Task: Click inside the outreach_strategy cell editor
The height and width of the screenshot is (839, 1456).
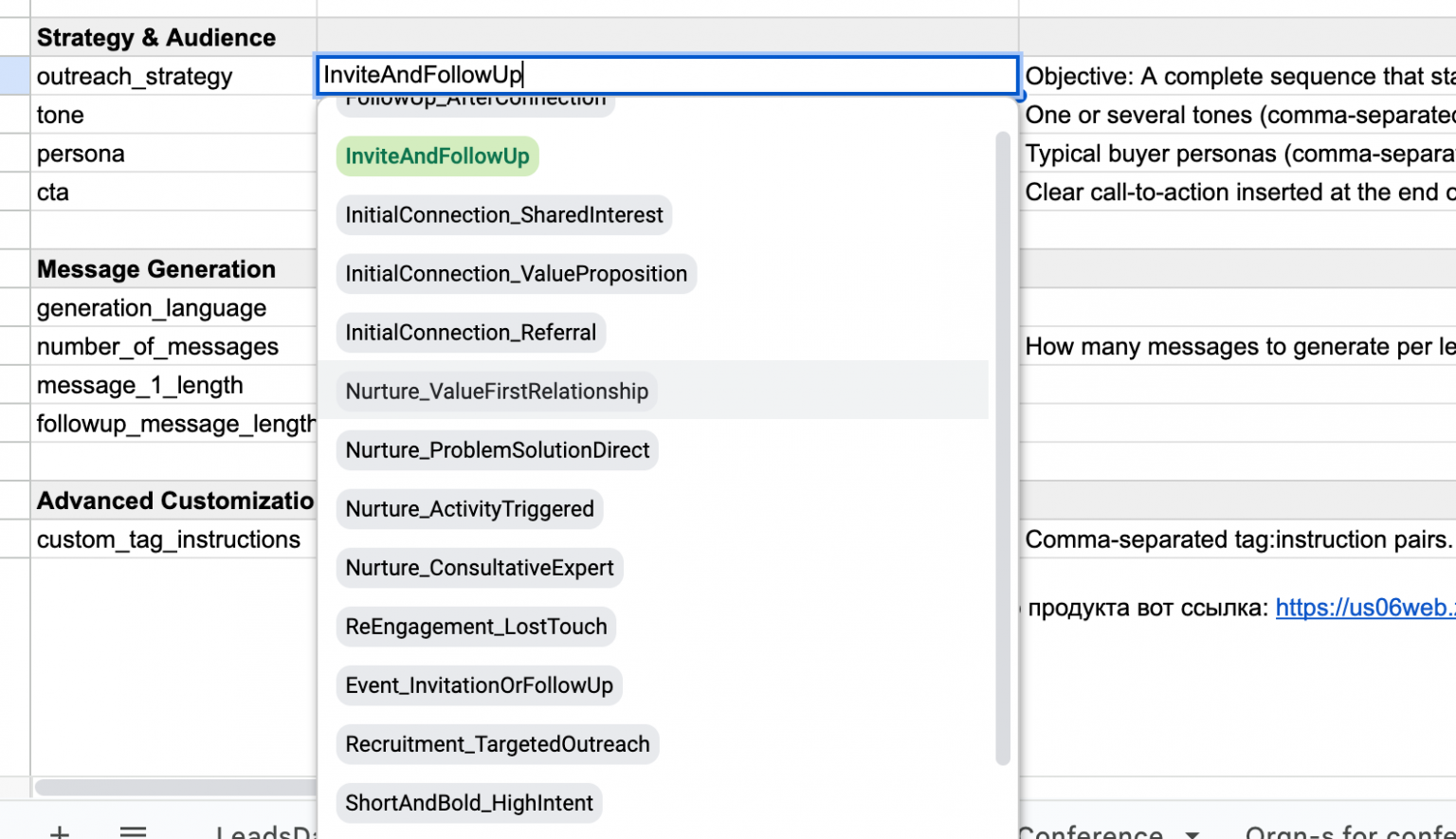Action: click(x=664, y=75)
